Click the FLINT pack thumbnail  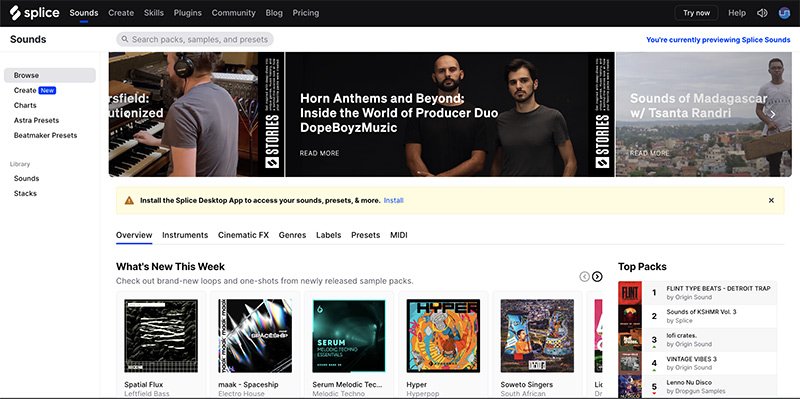(630, 292)
